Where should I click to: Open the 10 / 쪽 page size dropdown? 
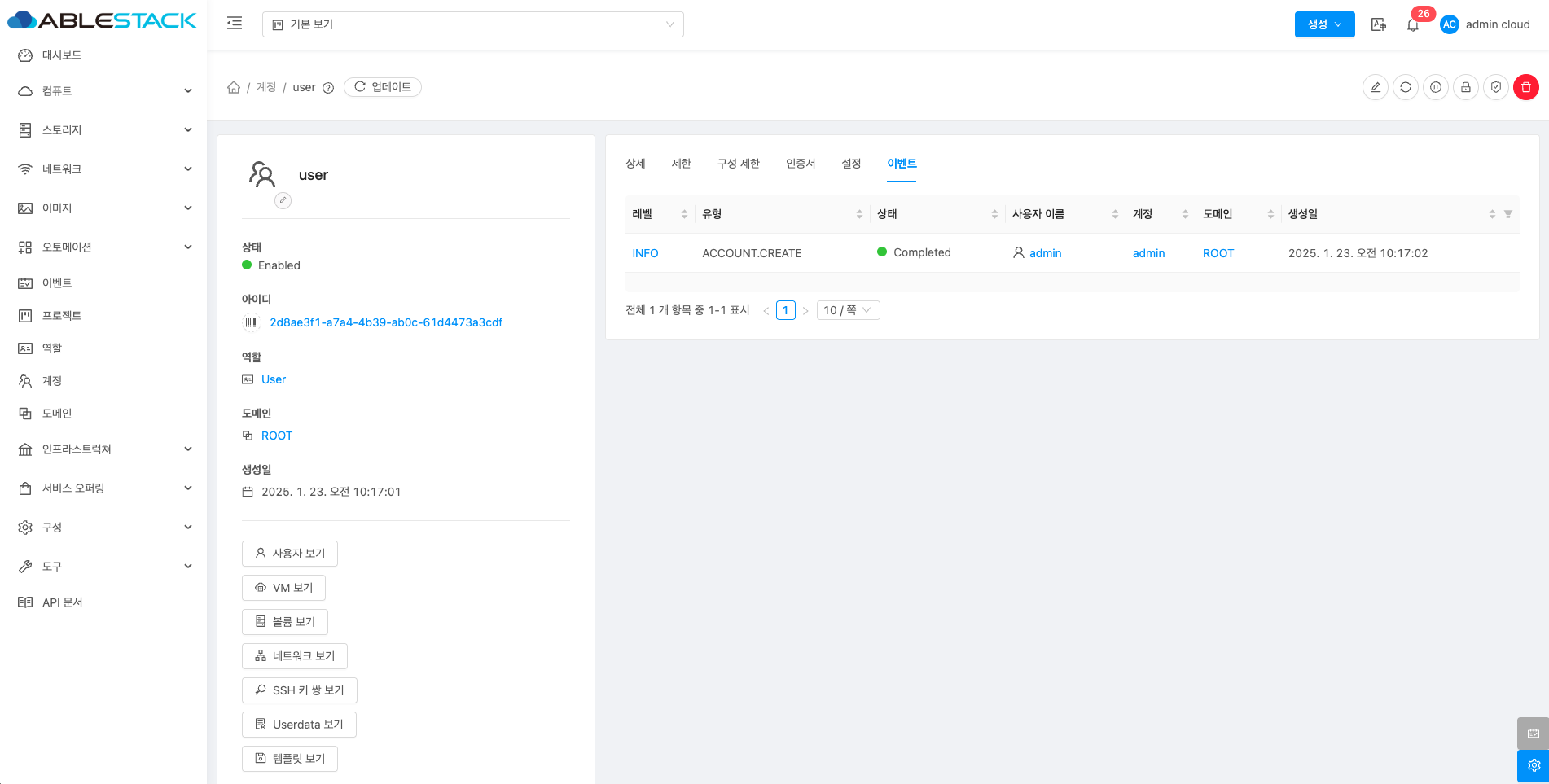[x=847, y=310]
